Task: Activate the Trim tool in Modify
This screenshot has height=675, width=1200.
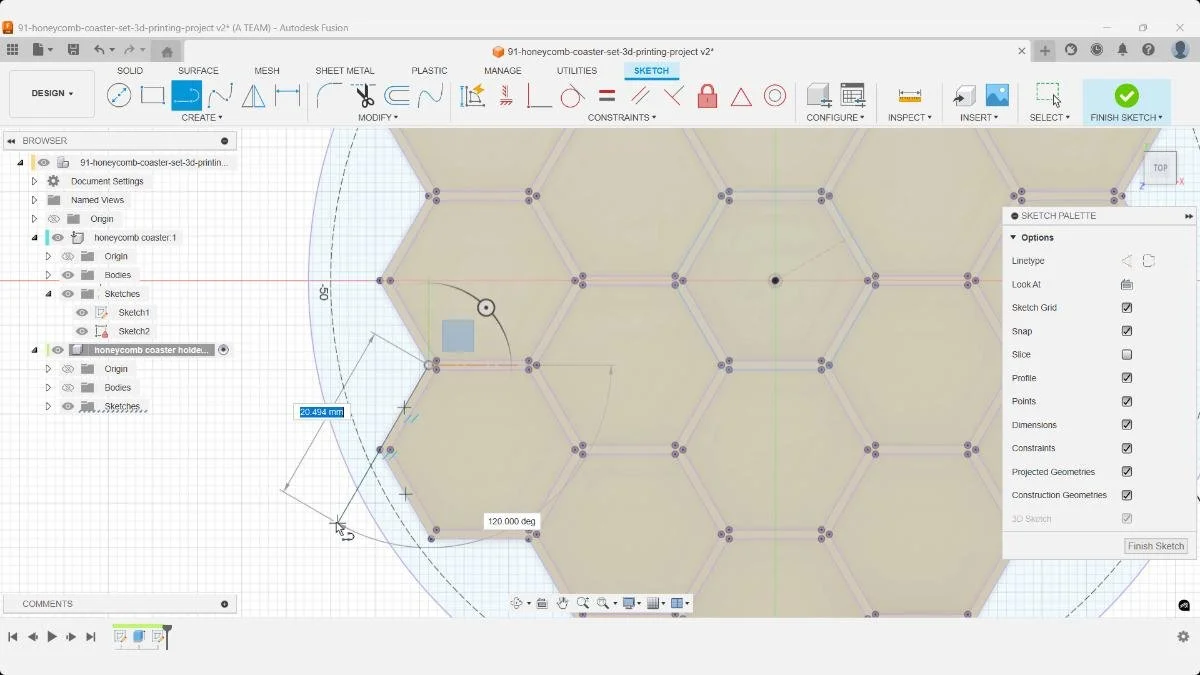Action: click(363, 95)
